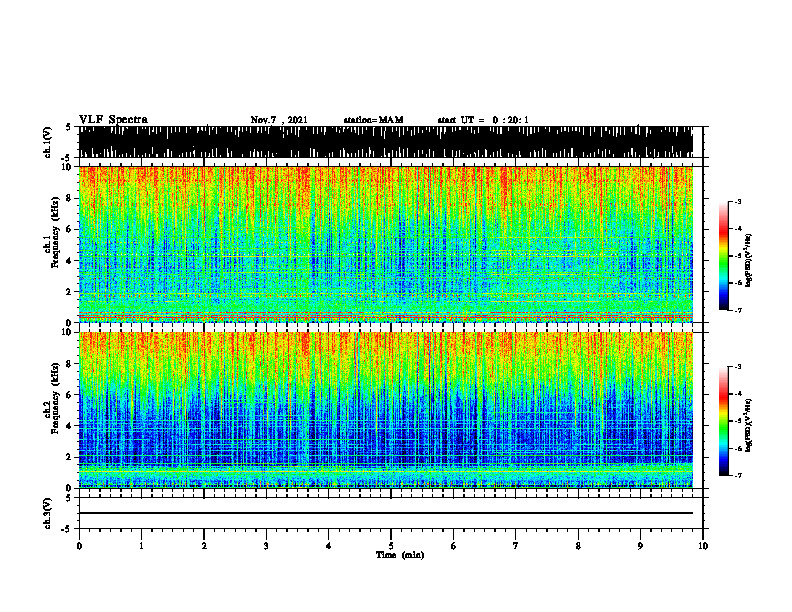Click the "station=MAM" label
The height and width of the screenshot is (612, 792).
373,120
